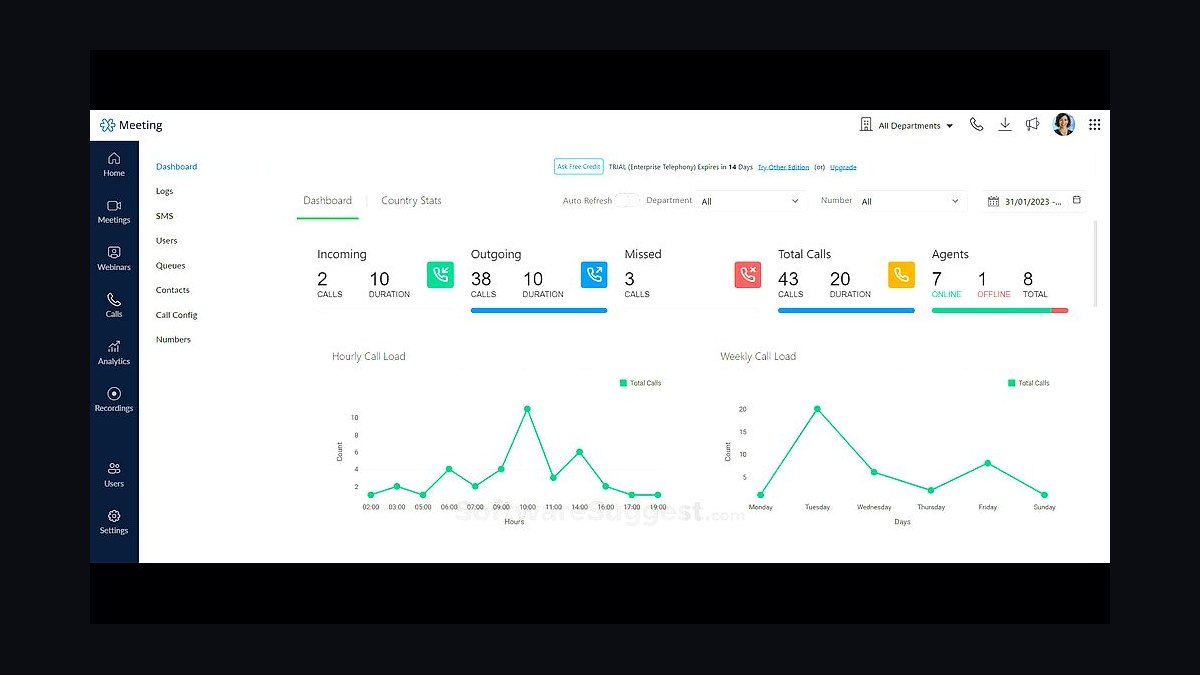Click the phone dialer icon in header

click(976, 125)
